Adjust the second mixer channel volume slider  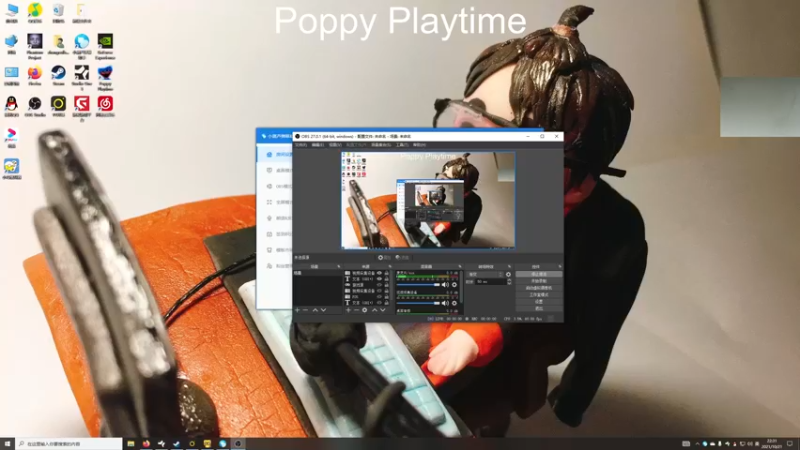418,303
